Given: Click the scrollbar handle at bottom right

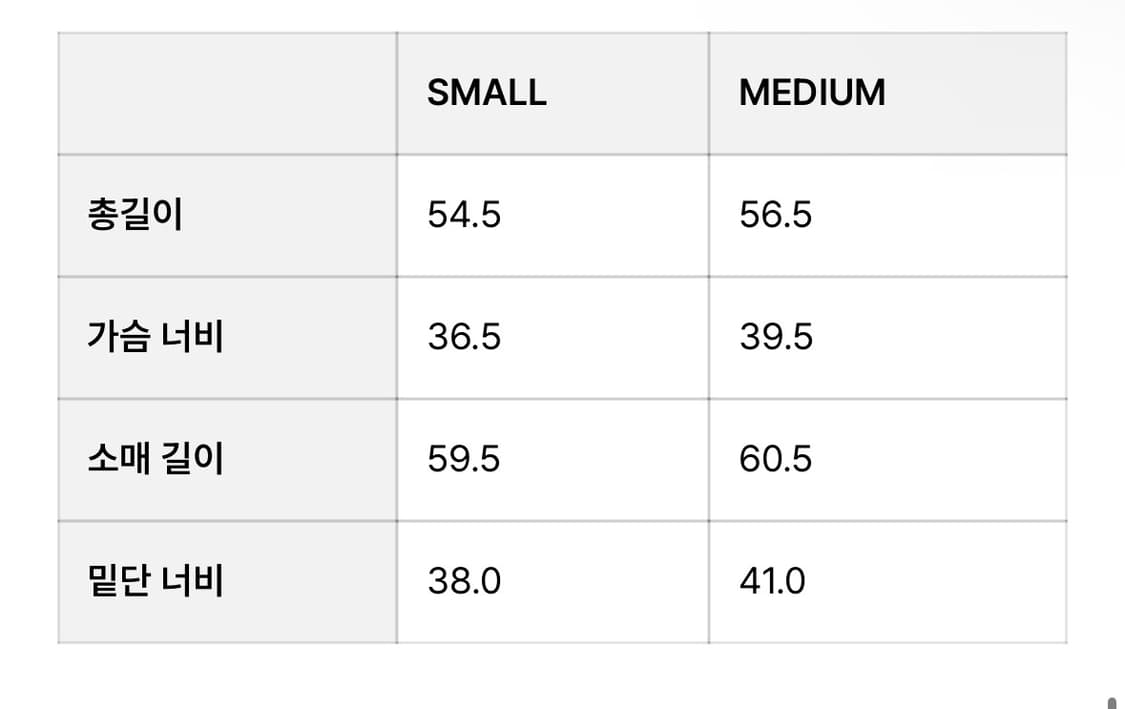Looking at the screenshot, I should coord(1111,702).
